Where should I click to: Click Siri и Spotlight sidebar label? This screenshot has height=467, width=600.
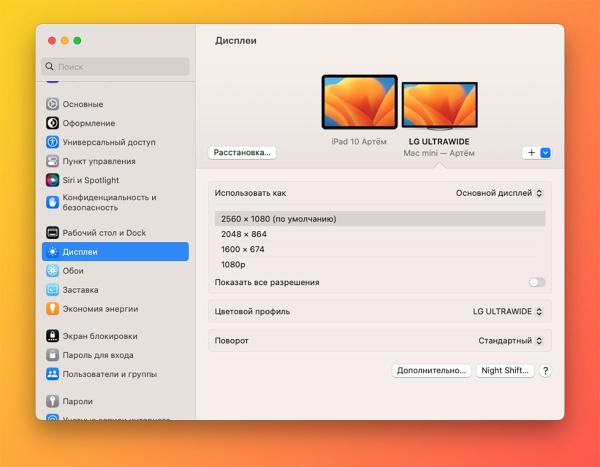click(91, 180)
